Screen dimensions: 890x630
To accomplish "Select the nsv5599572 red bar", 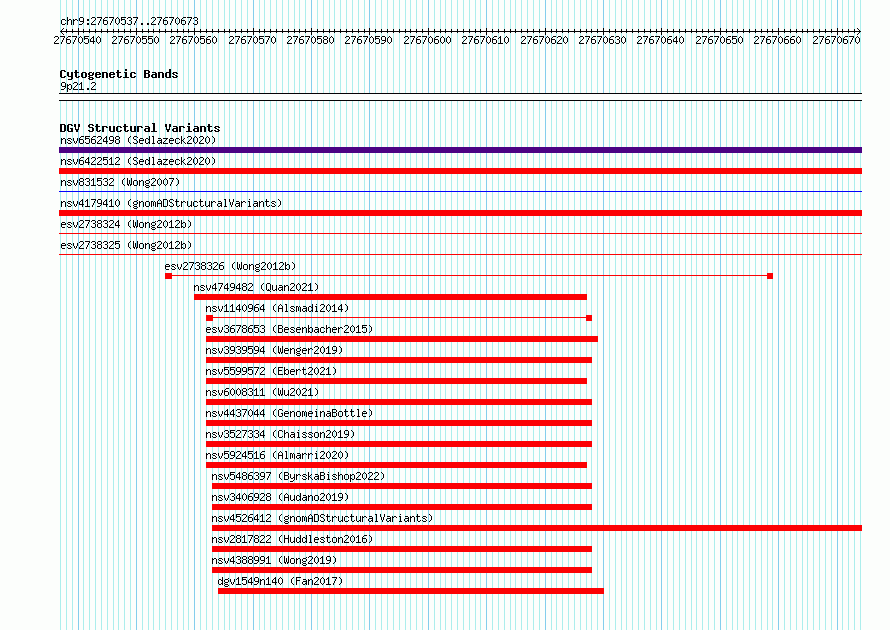I will (396, 381).
